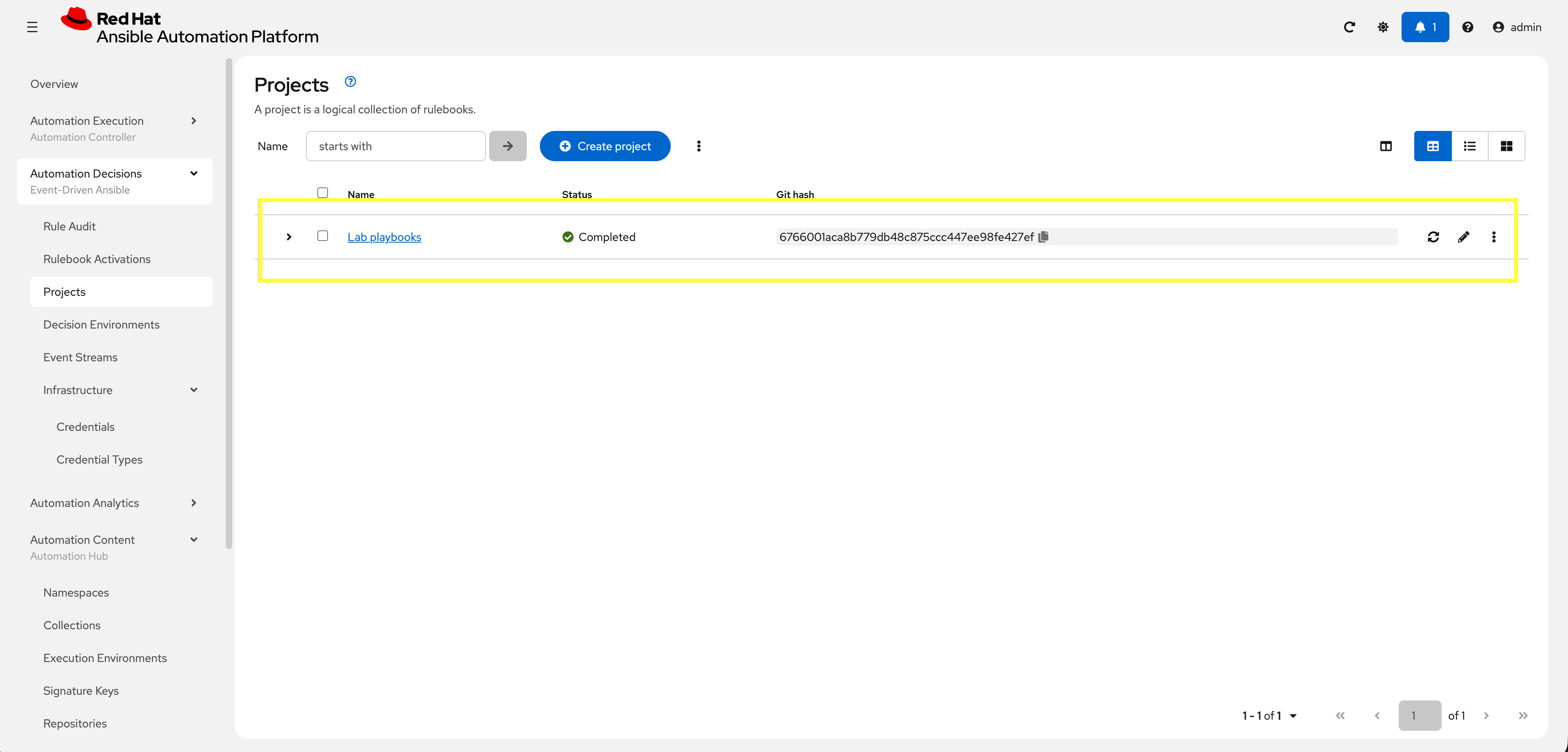Open the pagination page size dropdown
This screenshot has width=1568, height=752.
1270,716
